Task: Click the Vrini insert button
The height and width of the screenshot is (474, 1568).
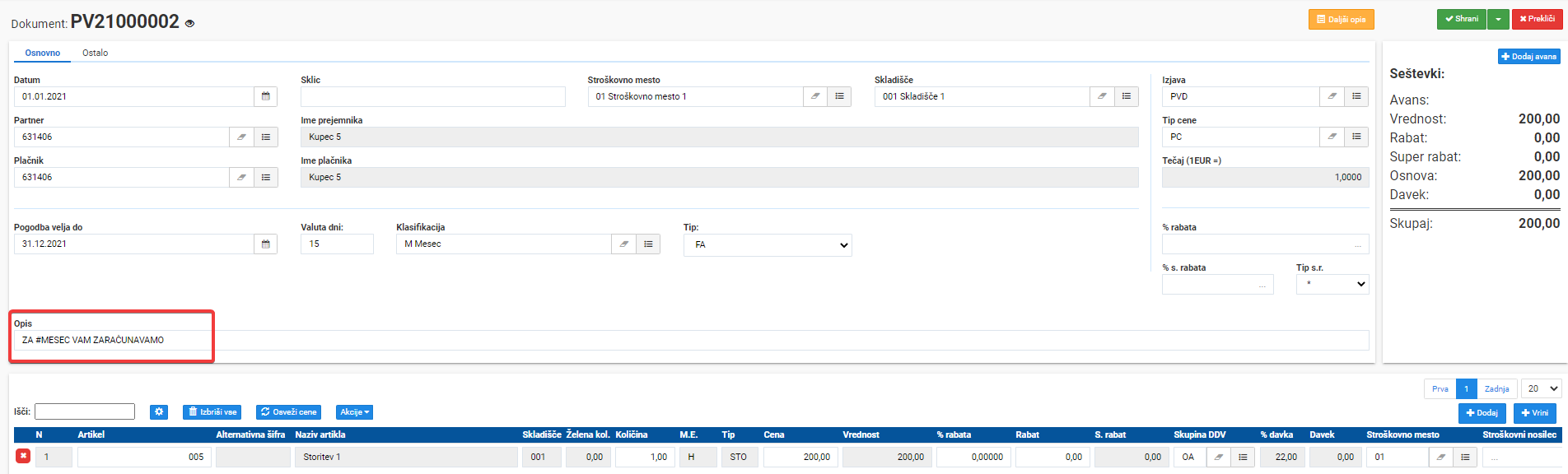Action: (x=1534, y=413)
